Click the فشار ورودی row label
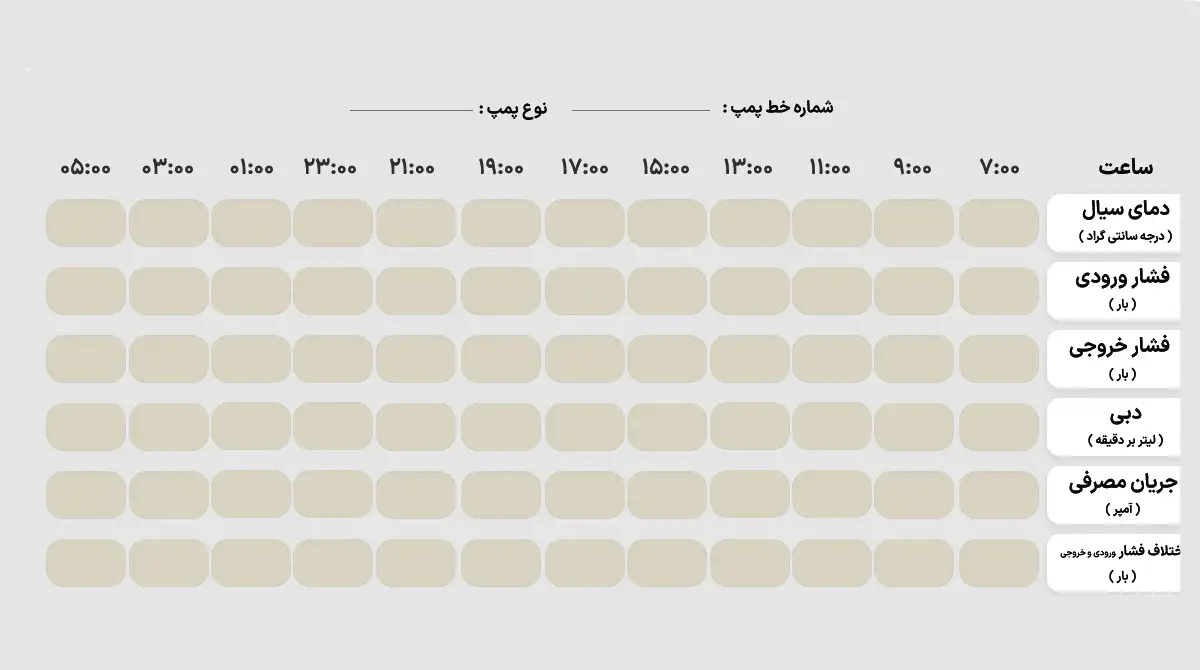Viewport: 1200px width, 670px height. (1113, 289)
